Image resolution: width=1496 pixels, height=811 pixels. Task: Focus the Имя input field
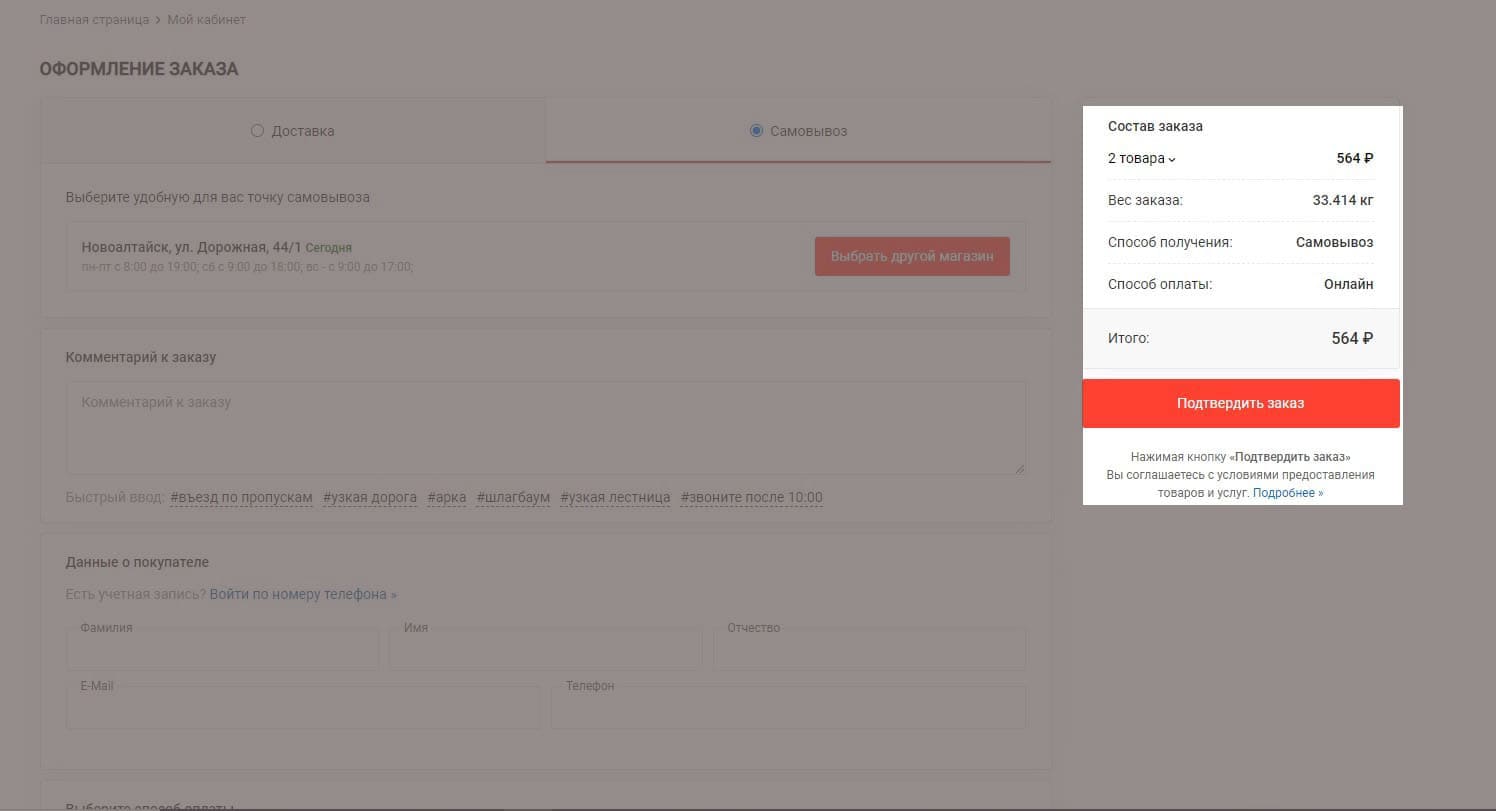[545, 650]
